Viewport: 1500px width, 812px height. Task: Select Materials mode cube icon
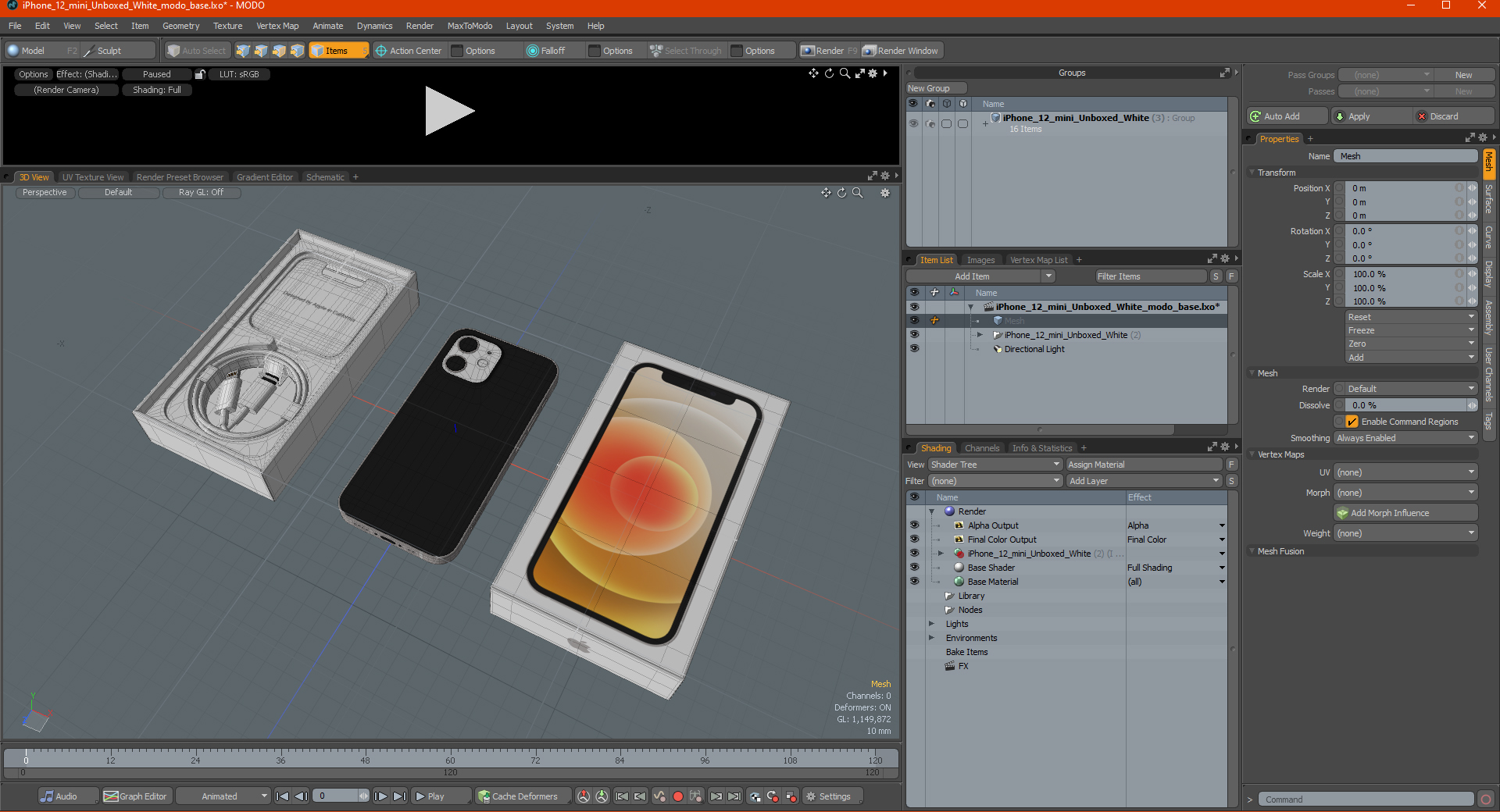pyautogui.click(x=297, y=51)
